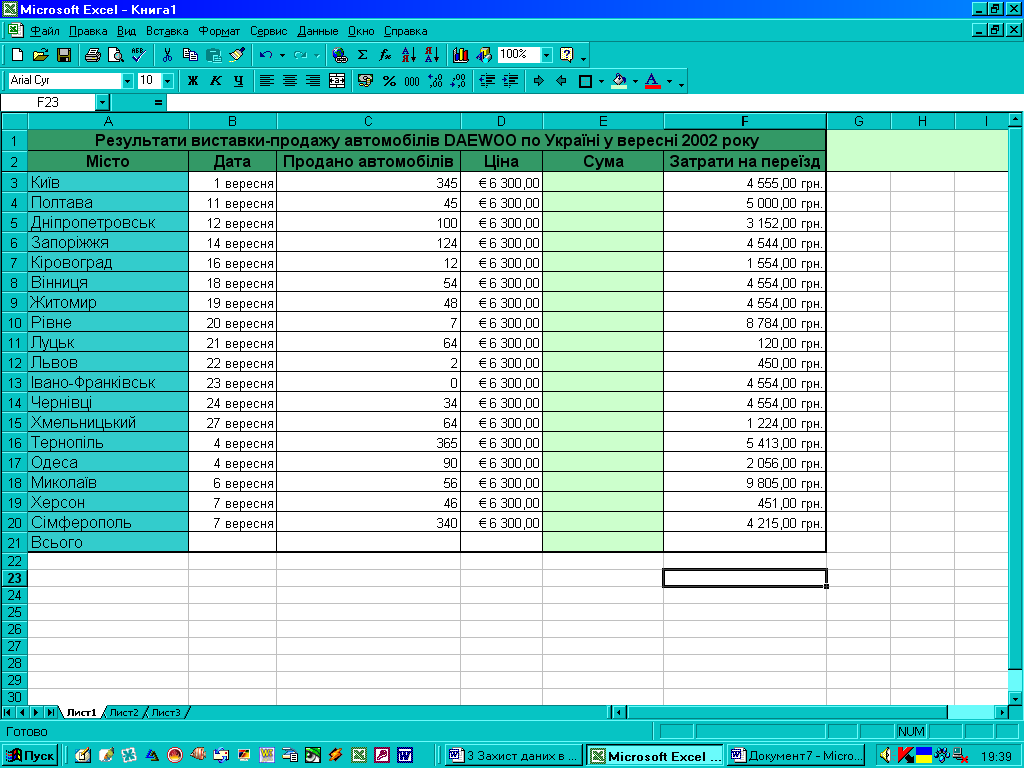The width and height of the screenshot is (1024, 768).
Task: Apply the Fill Color paint bucket
Action: [x=619, y=81]
